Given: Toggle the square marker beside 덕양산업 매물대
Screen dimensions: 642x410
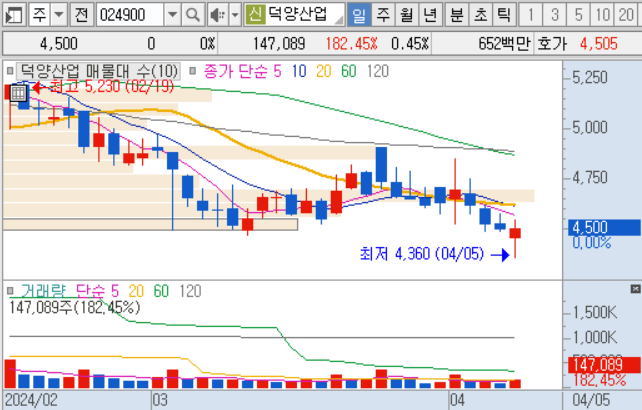Looking at the screenshot, I should [x=10, y=71].
